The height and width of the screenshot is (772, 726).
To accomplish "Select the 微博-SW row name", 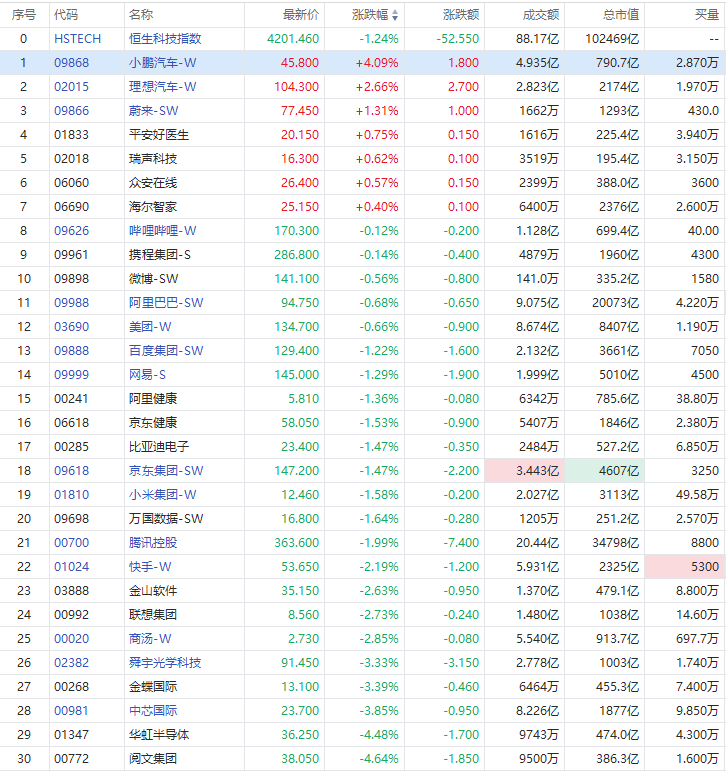I will point(153,279).
